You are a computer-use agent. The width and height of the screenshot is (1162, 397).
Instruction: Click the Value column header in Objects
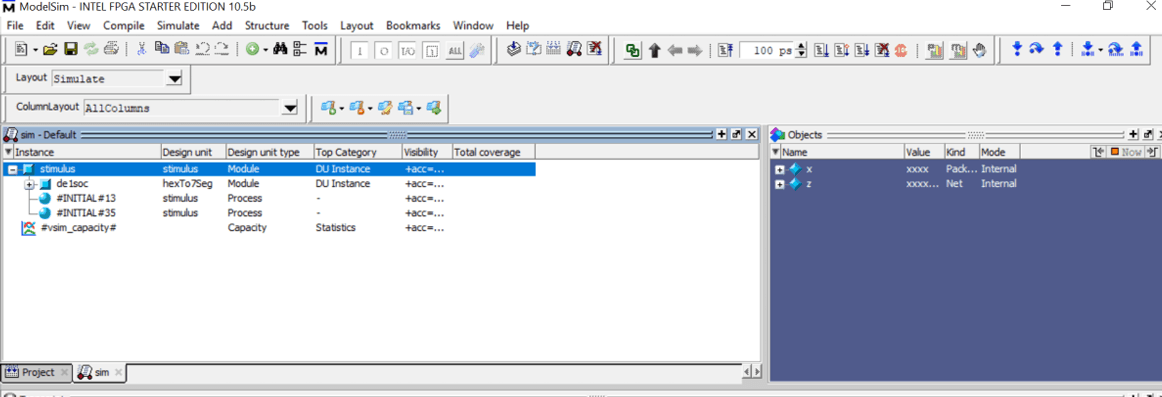923,152
